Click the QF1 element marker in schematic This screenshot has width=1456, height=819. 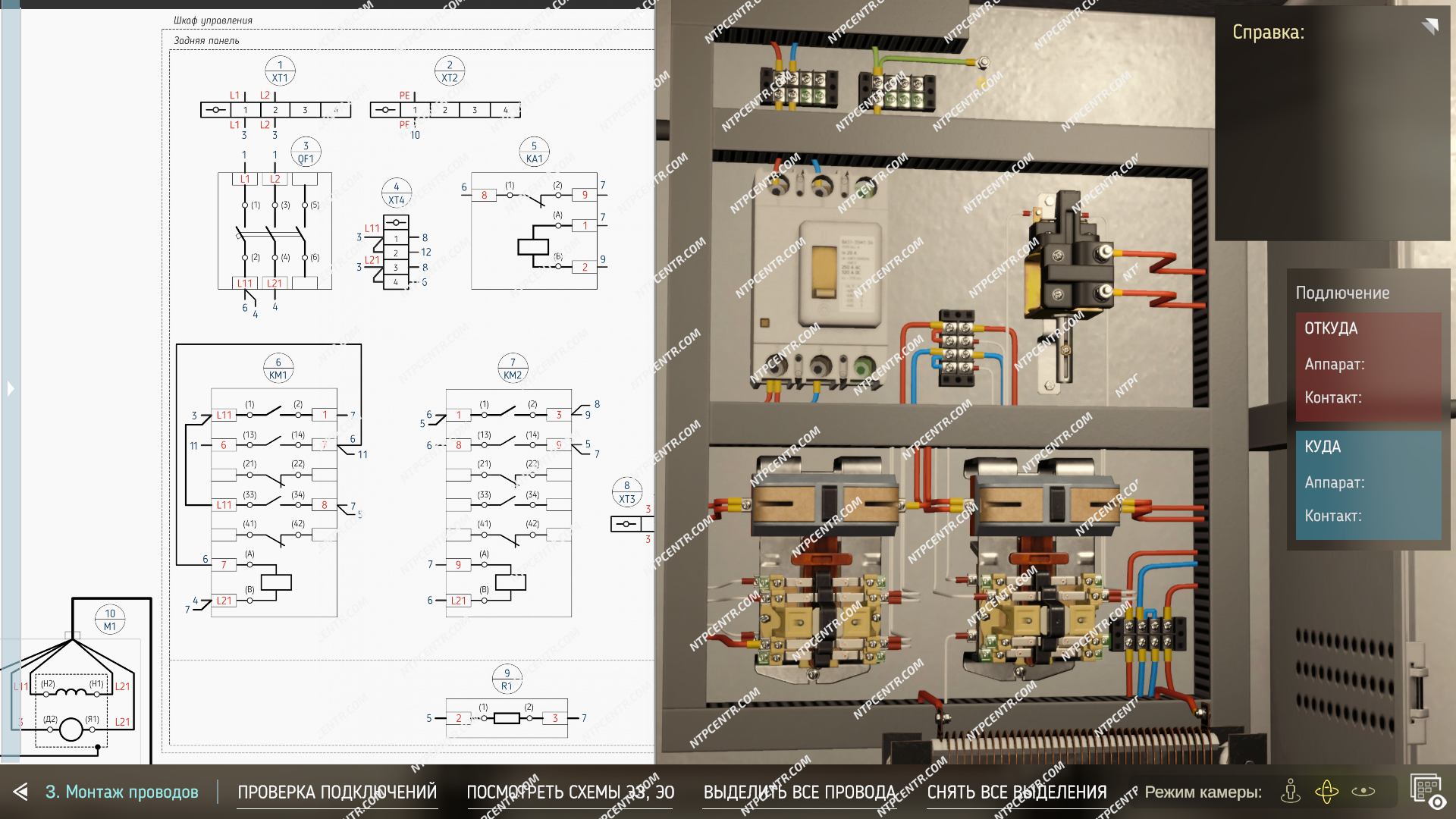click(x=306, y=152)
